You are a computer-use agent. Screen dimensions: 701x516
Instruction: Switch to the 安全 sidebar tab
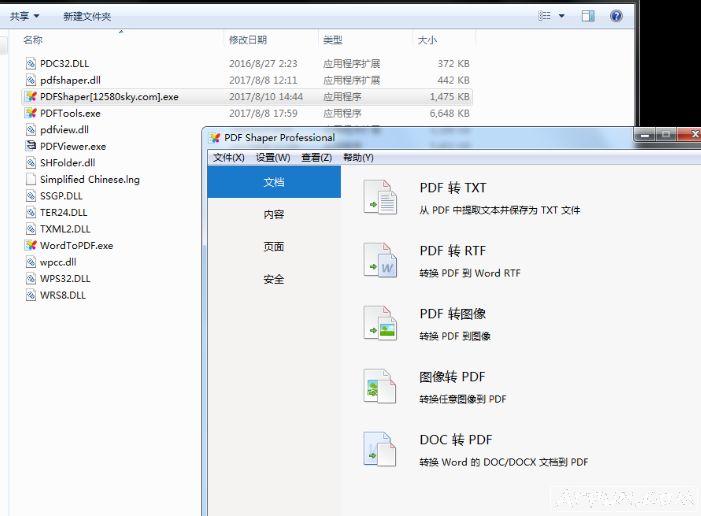tap(274, 279)
